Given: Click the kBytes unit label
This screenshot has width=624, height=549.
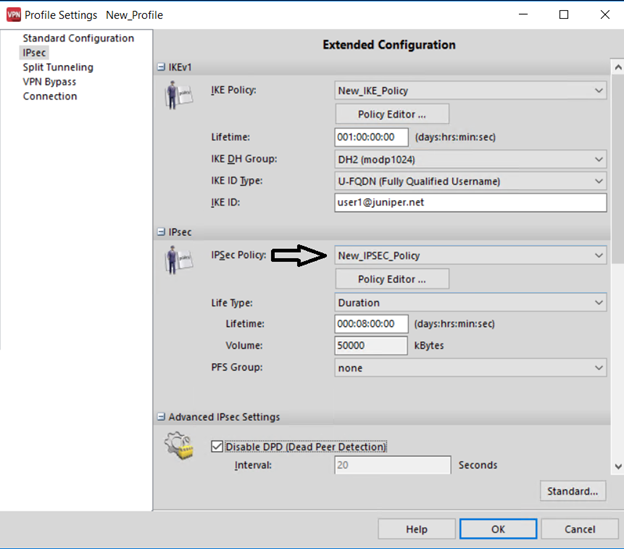Looking at the screenshot, I should coord(429,345).
